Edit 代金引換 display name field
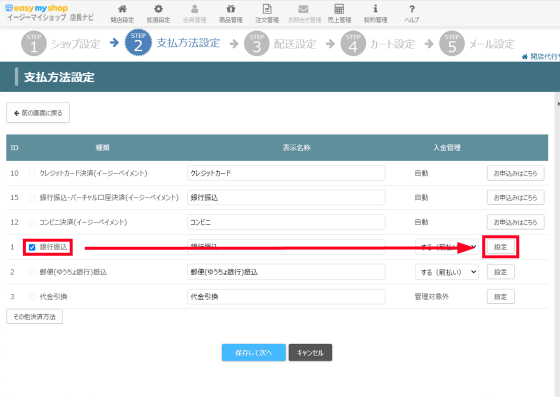The image size is (560, 397). point(286,297)
